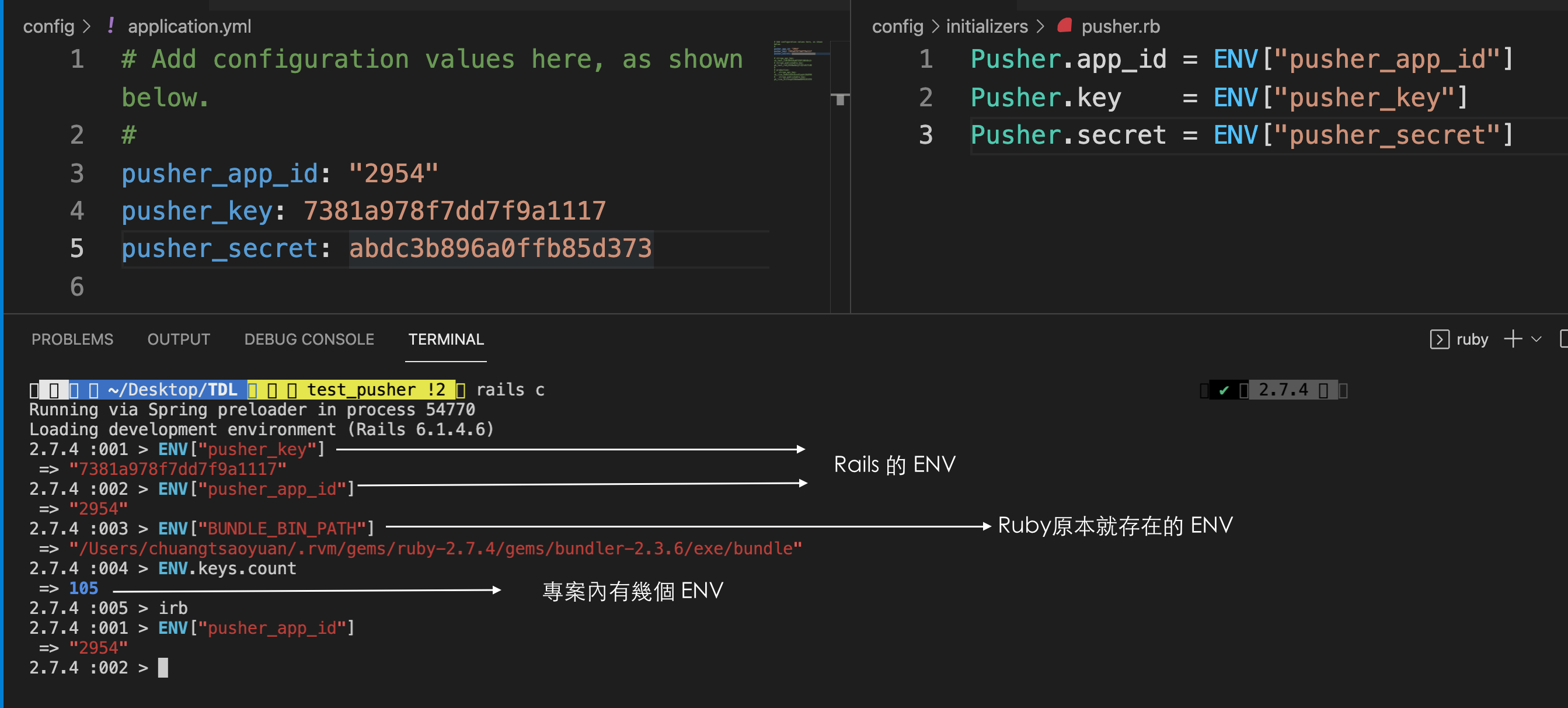Viewport: 1568px width, 708px height.
Task: Click the ruby terminal name label
Action: [1472, 339]
